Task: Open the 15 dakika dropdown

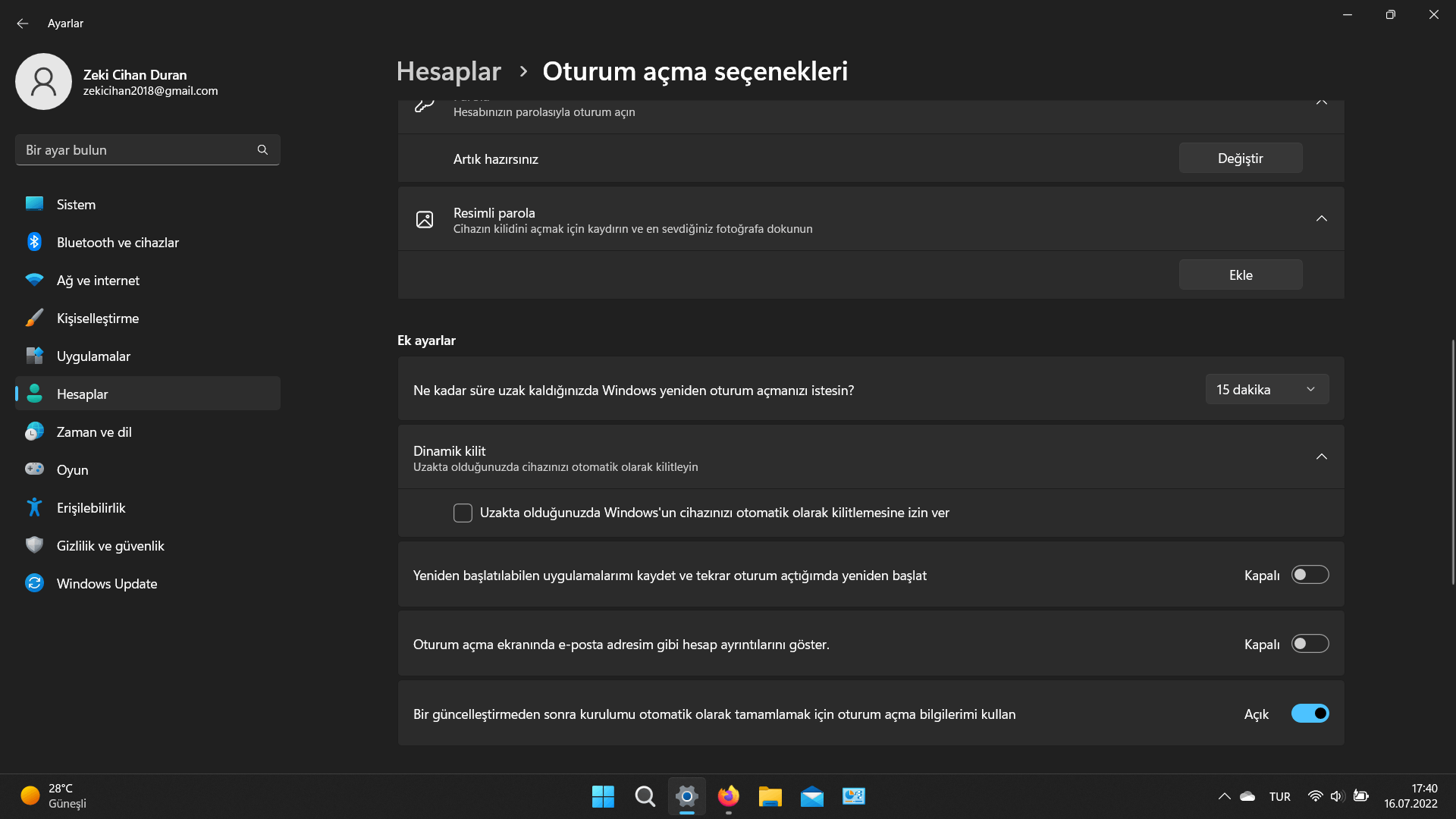Action: (x=1267, y=389)
